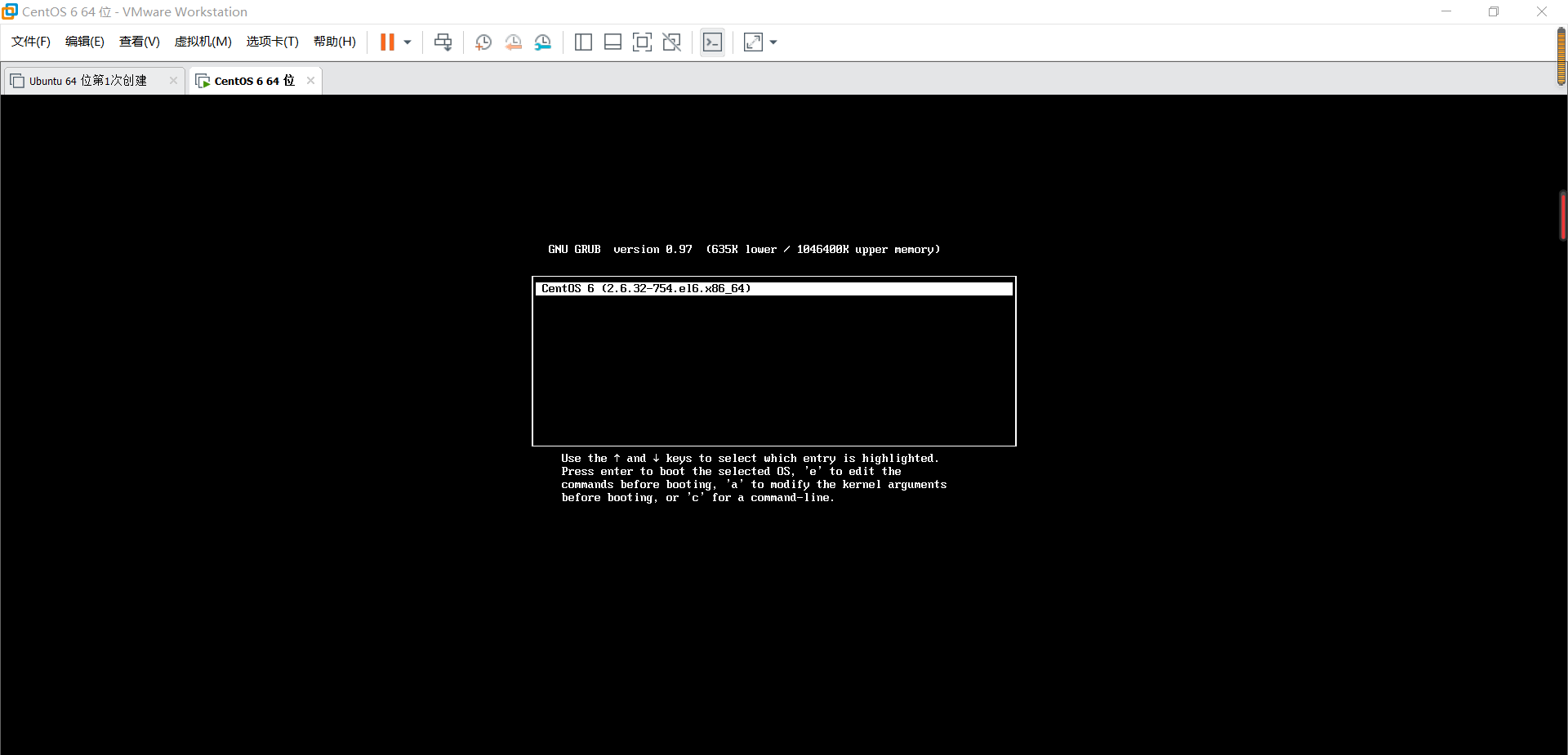1568x755 pixels.
Task: Click the stretch guest display icon
Action: click(753, 42)
